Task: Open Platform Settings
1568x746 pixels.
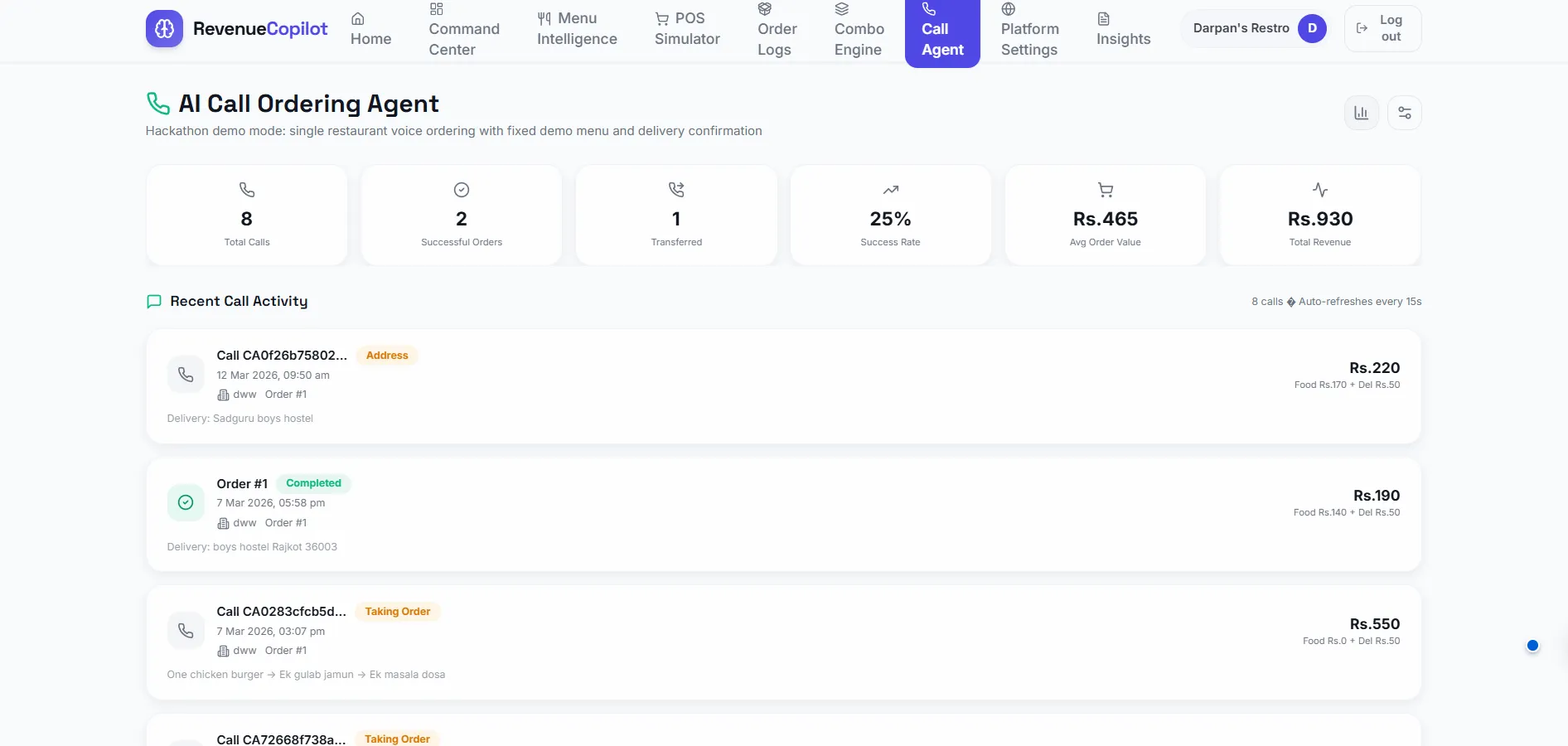Action: point(1029,29)
